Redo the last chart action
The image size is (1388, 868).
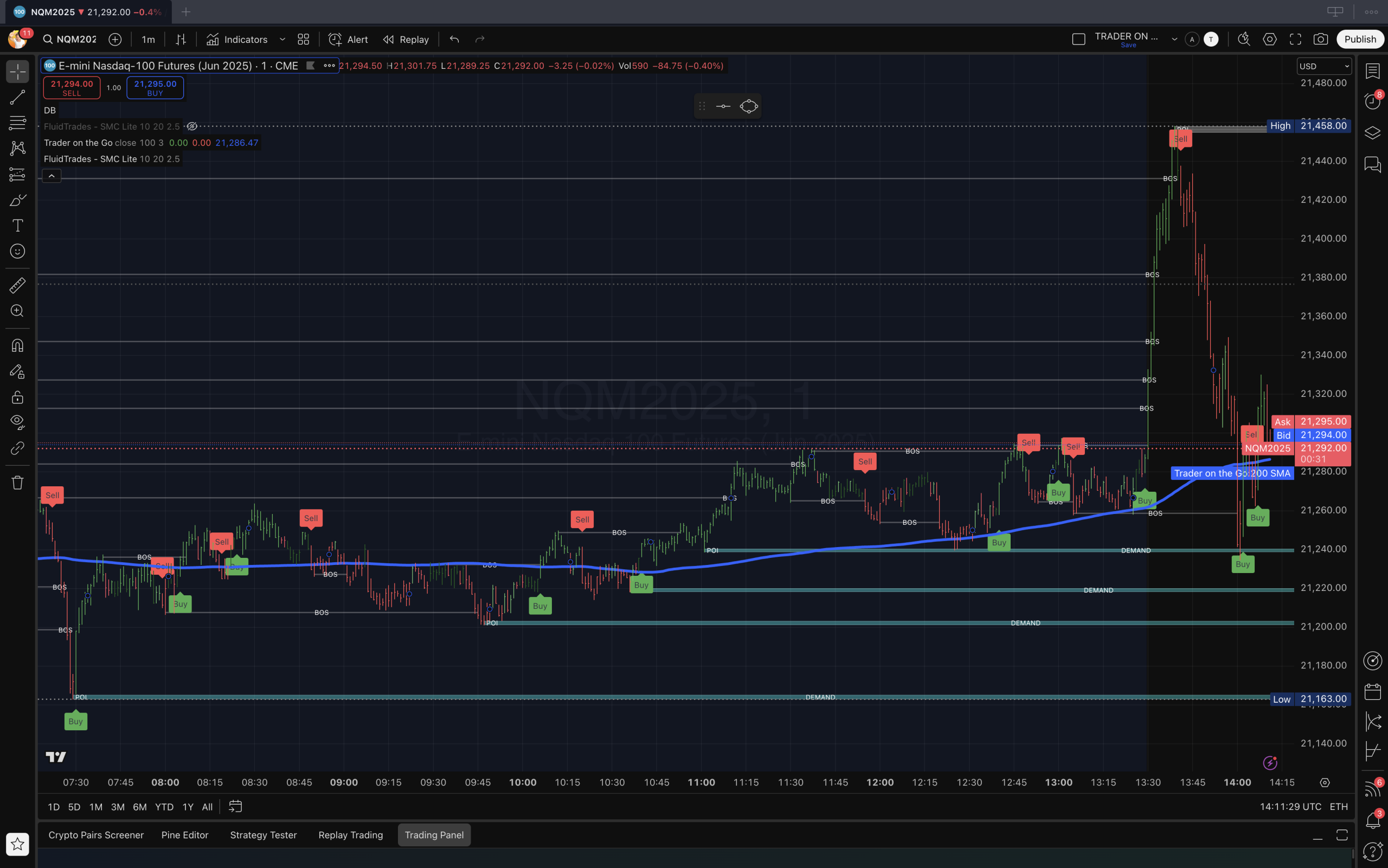(x=480, y=39)
